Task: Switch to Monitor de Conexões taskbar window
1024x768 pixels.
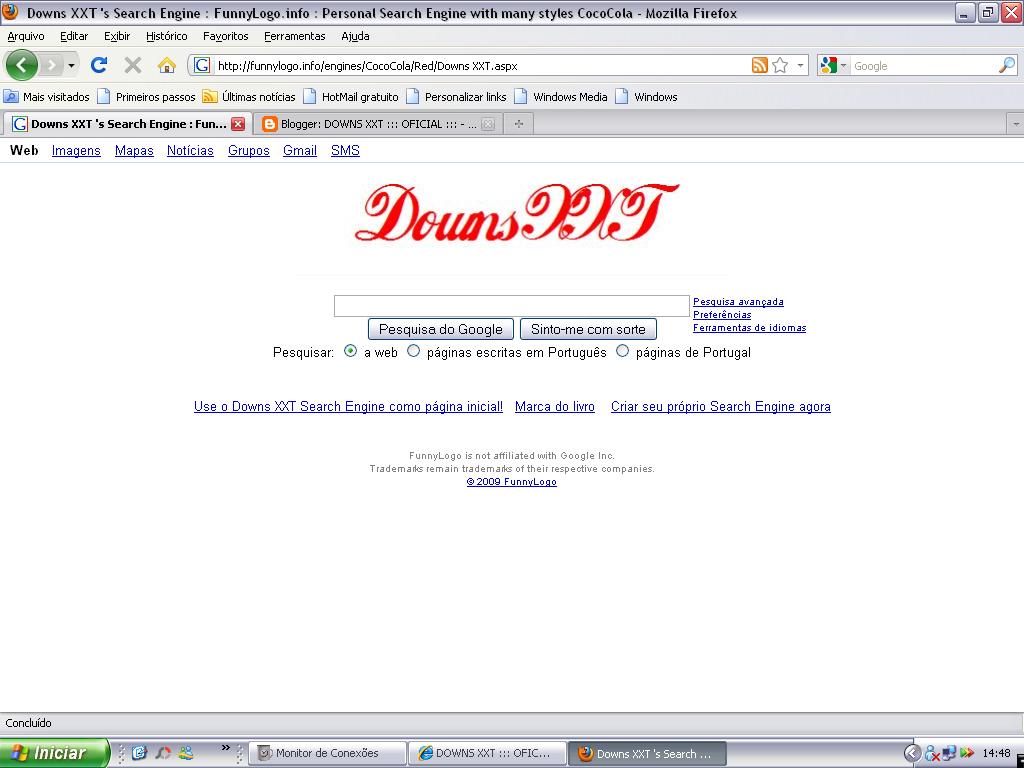Action: [x=328, y=754]
